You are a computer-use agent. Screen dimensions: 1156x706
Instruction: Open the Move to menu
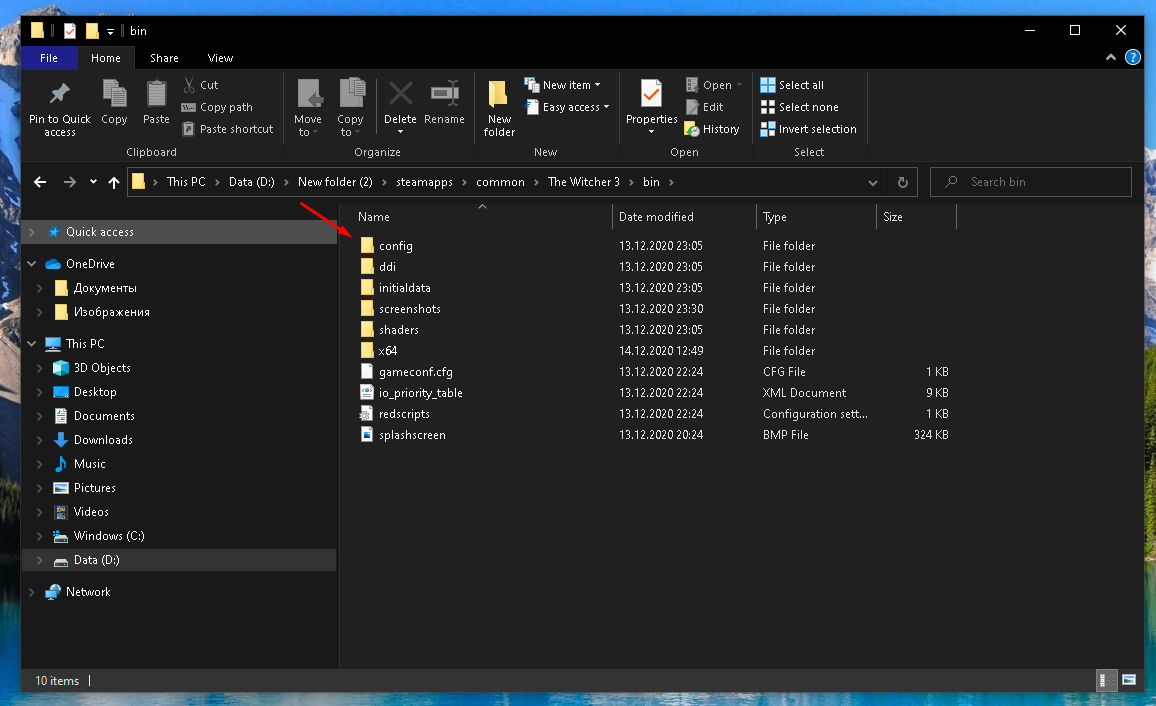tap(308, 108)
